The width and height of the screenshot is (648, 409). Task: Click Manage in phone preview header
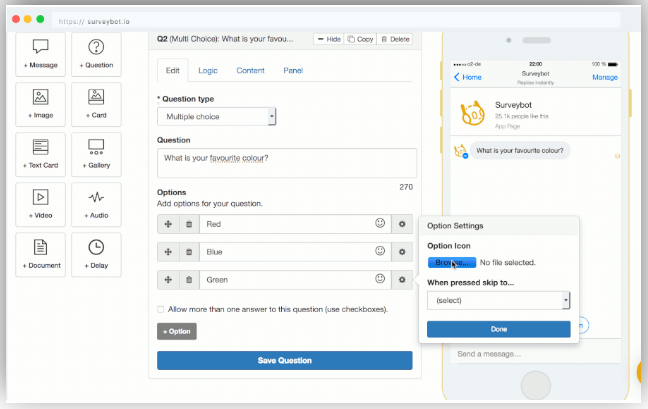click(605, 77)
